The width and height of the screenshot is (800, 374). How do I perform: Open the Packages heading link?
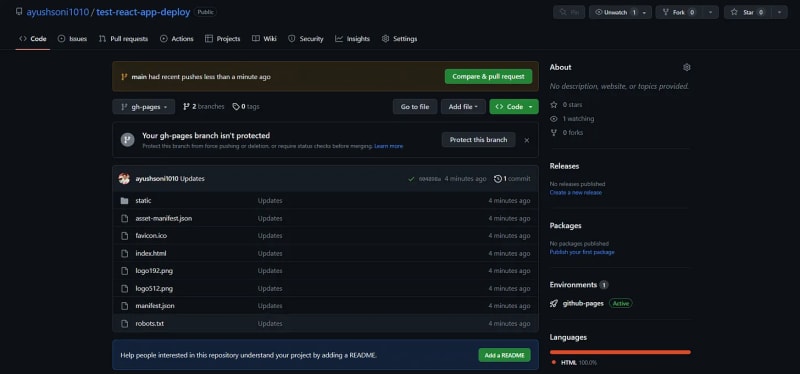pyautogui.click(x=565, y=226)
